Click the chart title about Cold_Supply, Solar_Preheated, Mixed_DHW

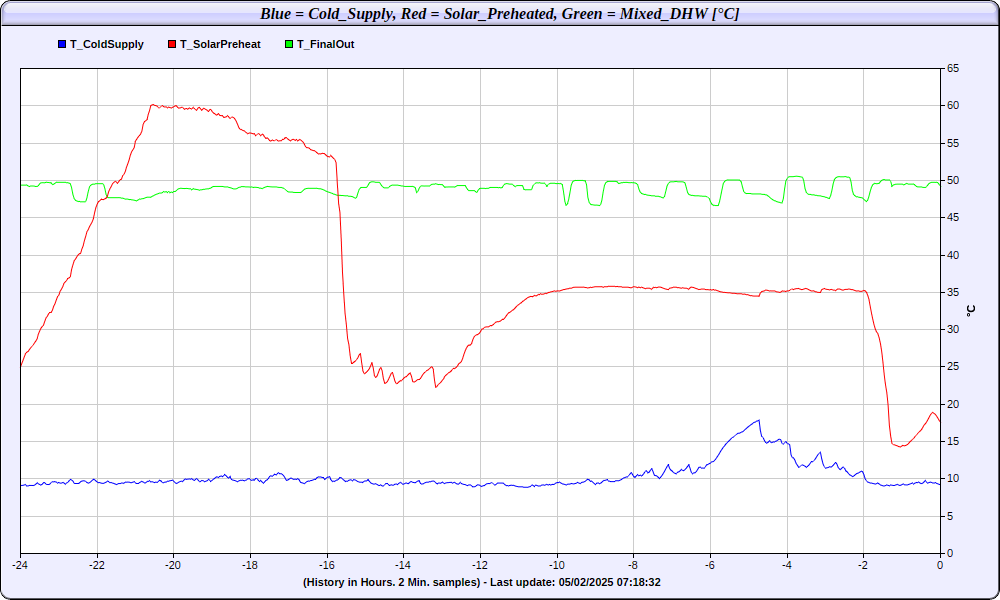[x=499, y=13]
